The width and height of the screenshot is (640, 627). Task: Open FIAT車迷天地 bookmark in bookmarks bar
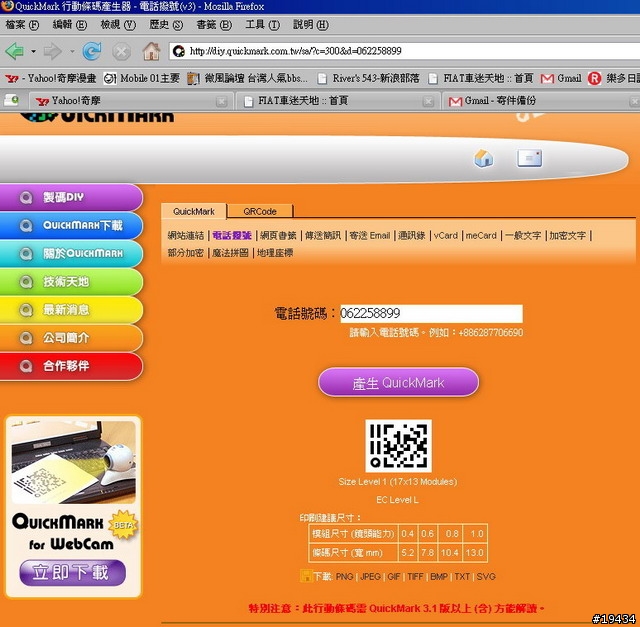(x=481, y=78)
